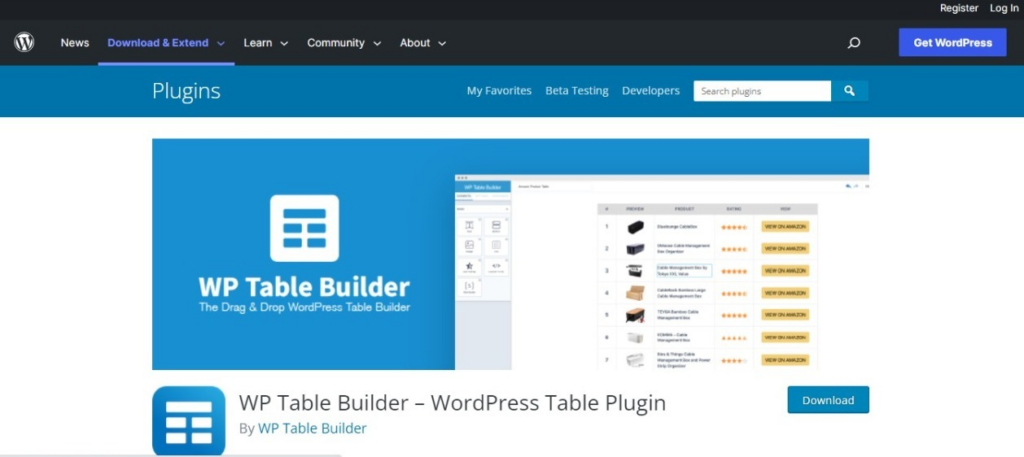Open the Download & Extend menu
The width and height of the screenshot is (1024, 457).
[158, 42]
